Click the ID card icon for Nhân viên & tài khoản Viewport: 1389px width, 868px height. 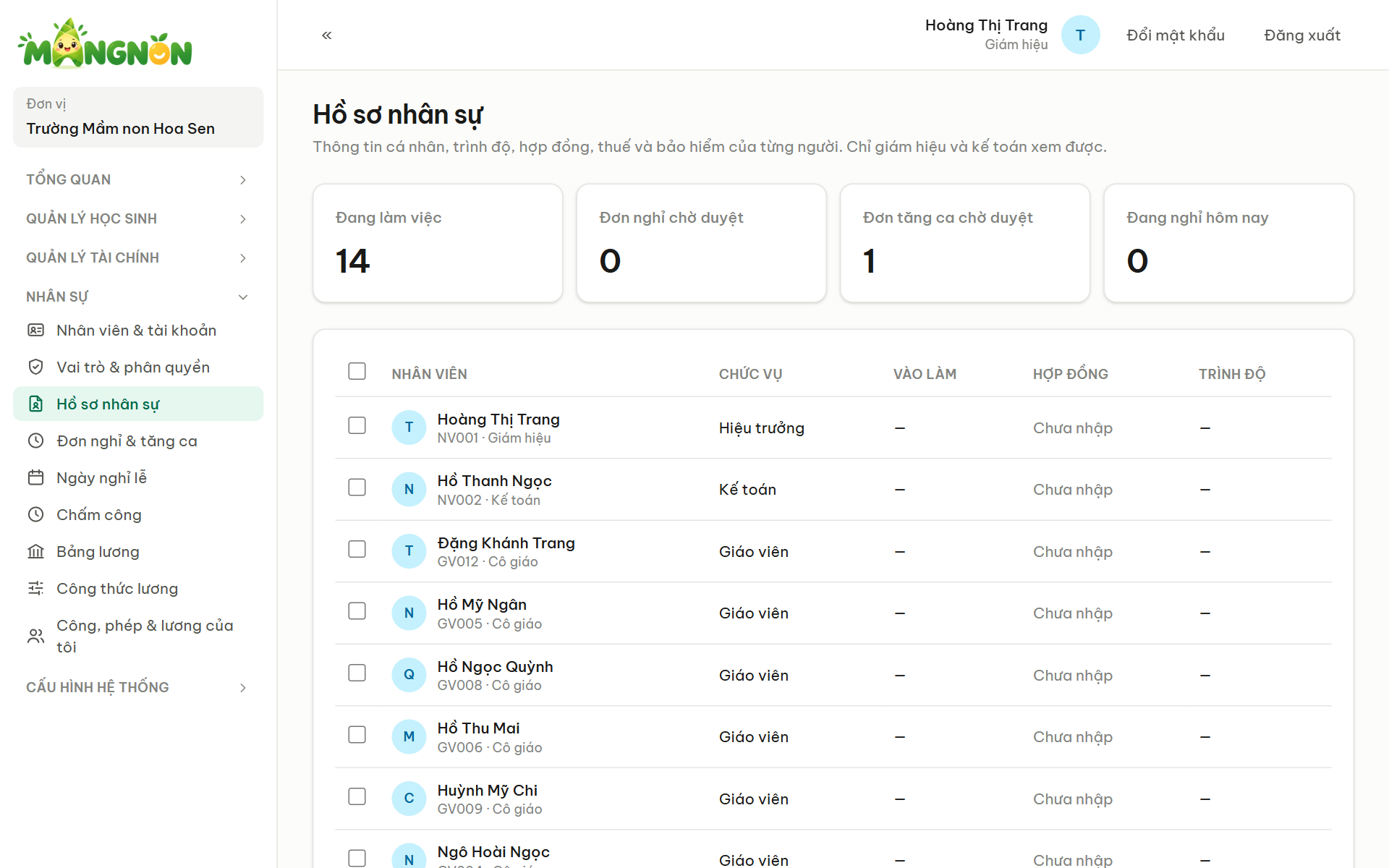pyautogui.click(x=35, y=331)
